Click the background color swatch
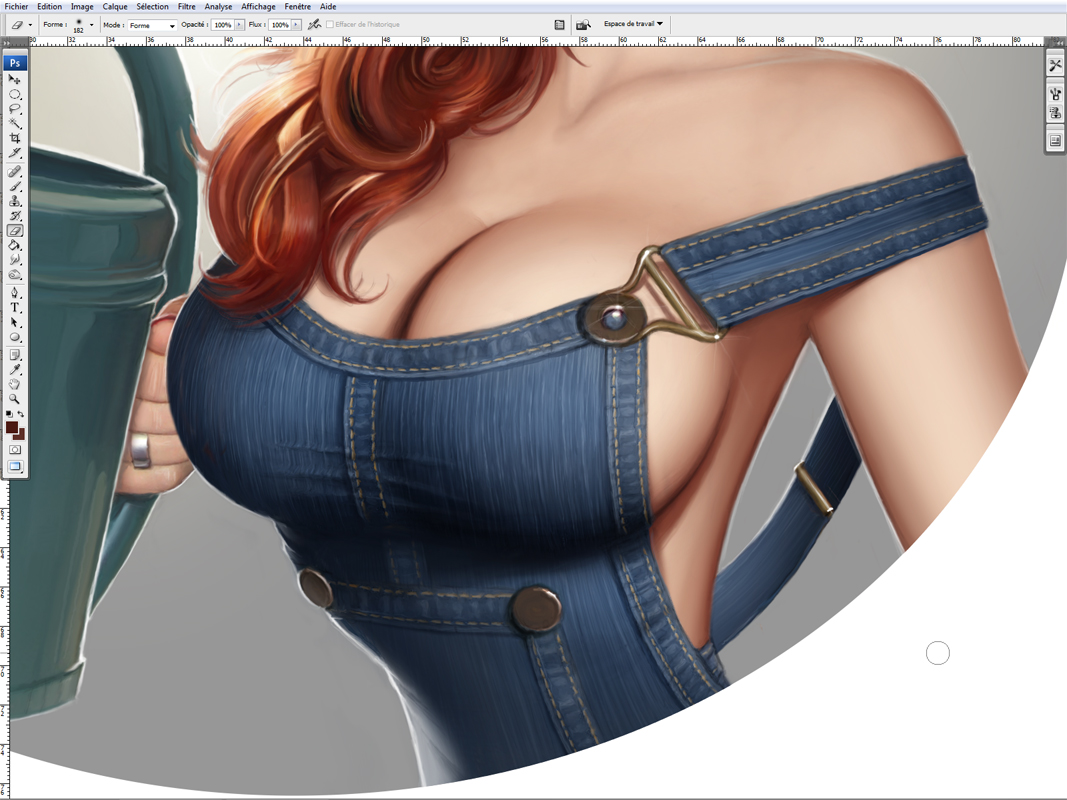 (x=20, y=435)
